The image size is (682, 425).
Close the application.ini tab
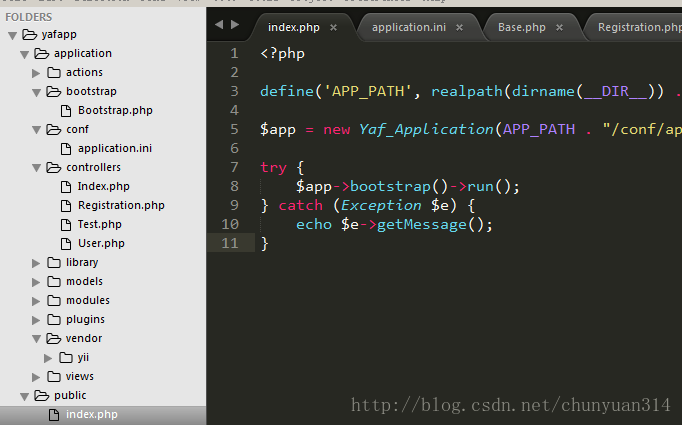click(x=459, y=28)
